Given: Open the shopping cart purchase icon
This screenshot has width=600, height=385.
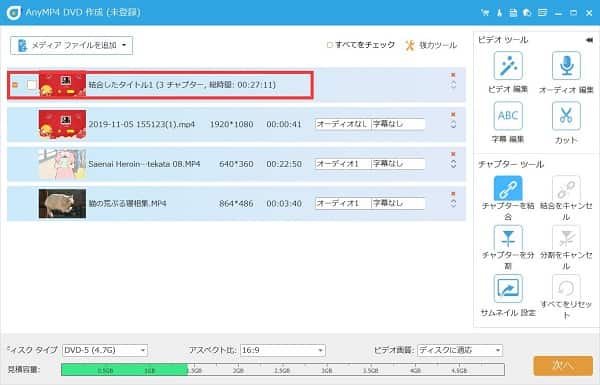Looking at the screenshot, I should 485,13.
